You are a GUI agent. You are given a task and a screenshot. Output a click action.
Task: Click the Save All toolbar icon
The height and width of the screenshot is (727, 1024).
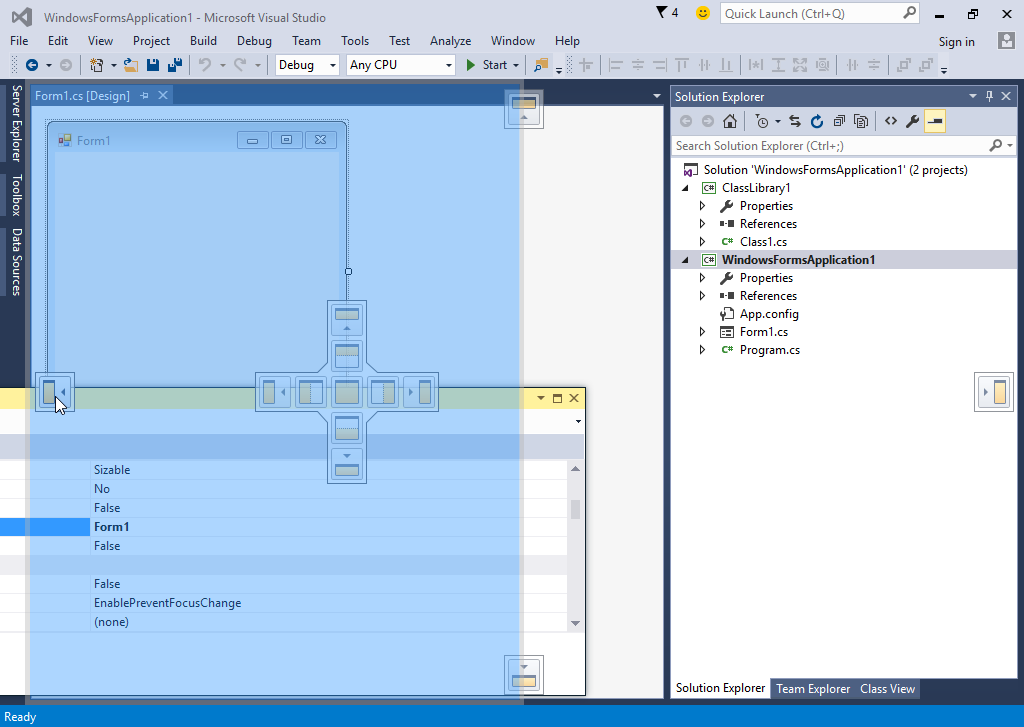coord(174,65)
